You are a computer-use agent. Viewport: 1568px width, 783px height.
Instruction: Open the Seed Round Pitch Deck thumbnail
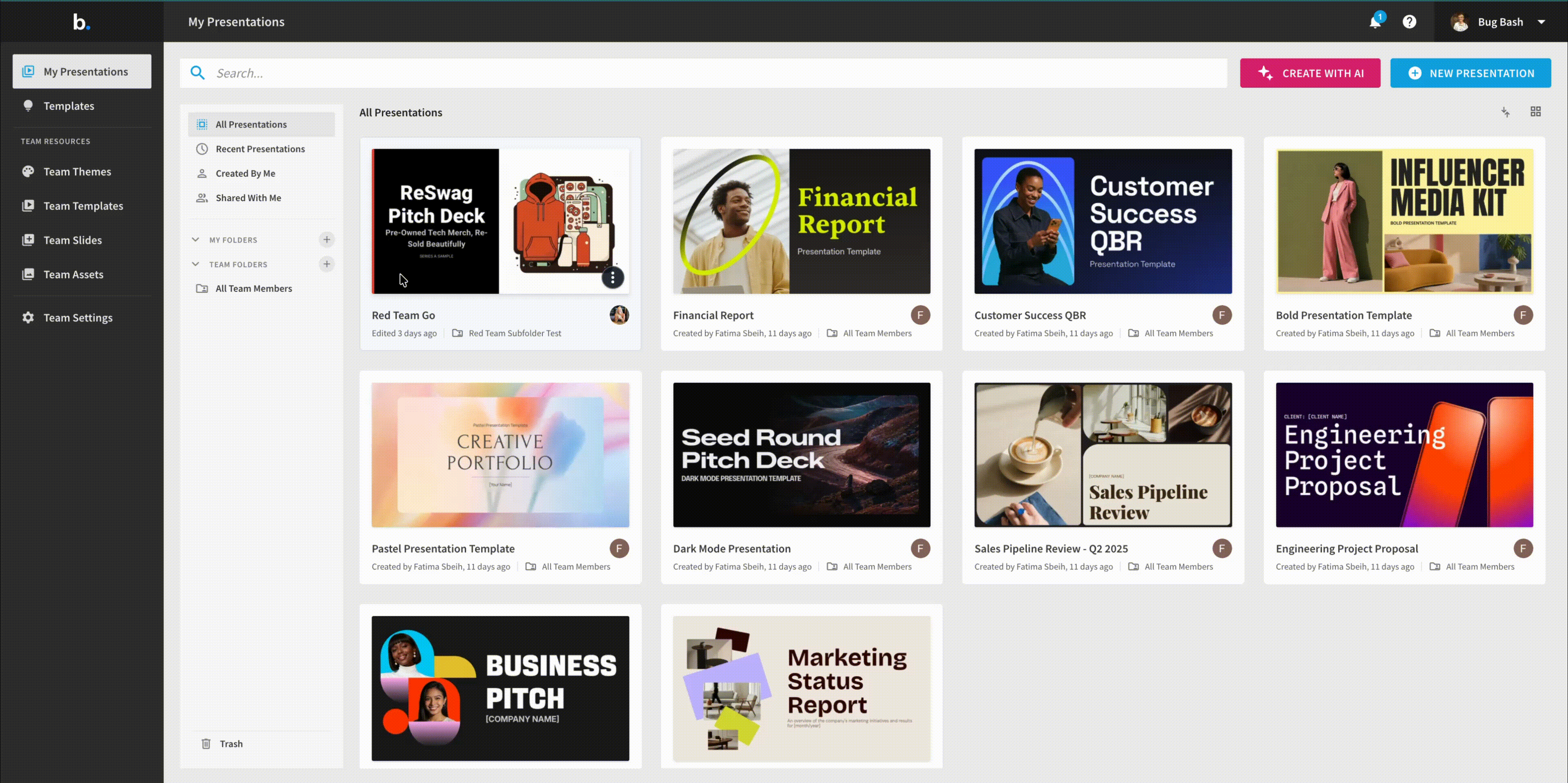click(x=802, y=455)
